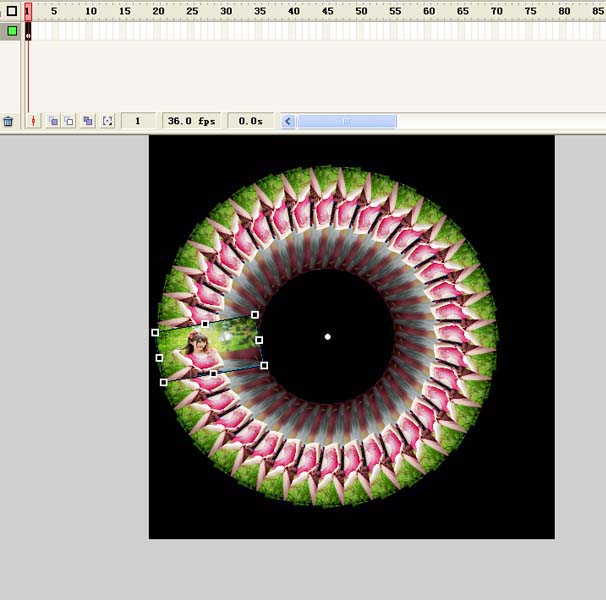Click the bottom-middle transform handle of selection
This screenshot has width=606, height=600.
click(213, 373)
